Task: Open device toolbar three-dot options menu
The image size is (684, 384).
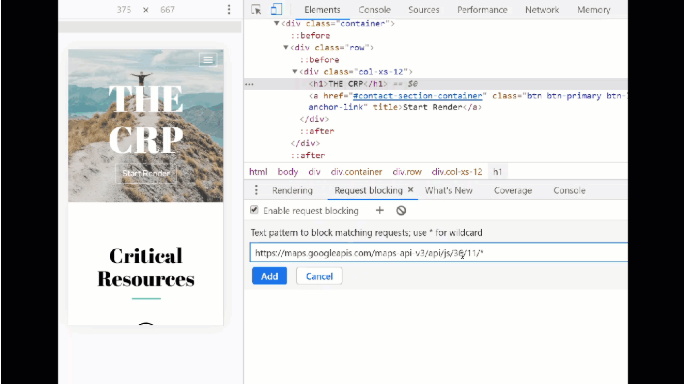Action: 229,10
